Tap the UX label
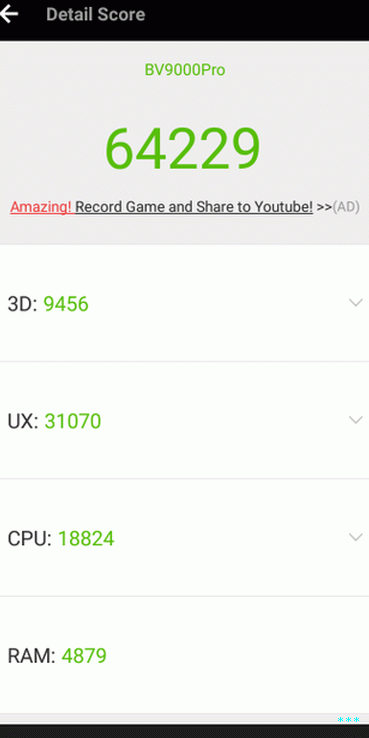This screenshot has width=369, height=738. coord(23,421)
